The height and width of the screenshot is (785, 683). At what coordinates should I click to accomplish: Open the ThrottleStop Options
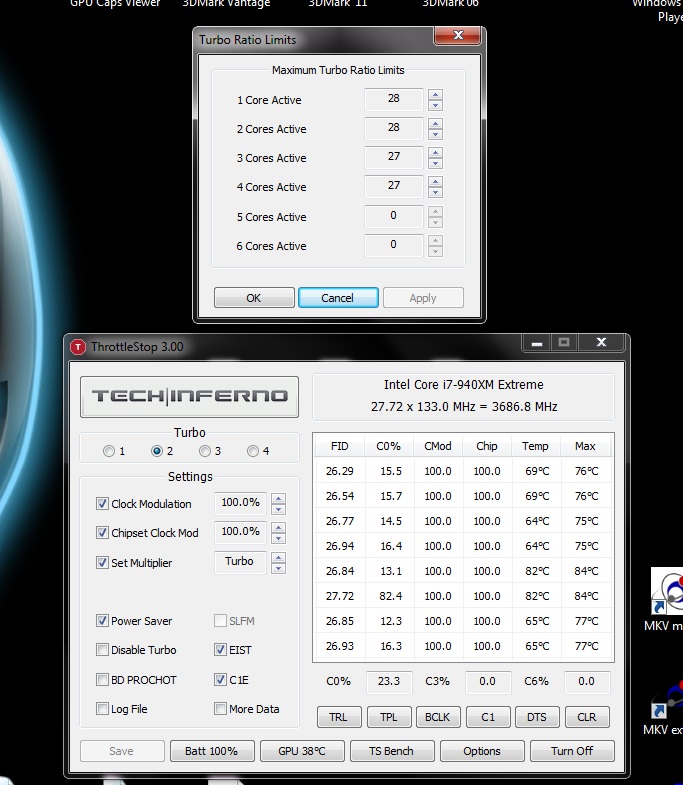(x=482, y=751)
